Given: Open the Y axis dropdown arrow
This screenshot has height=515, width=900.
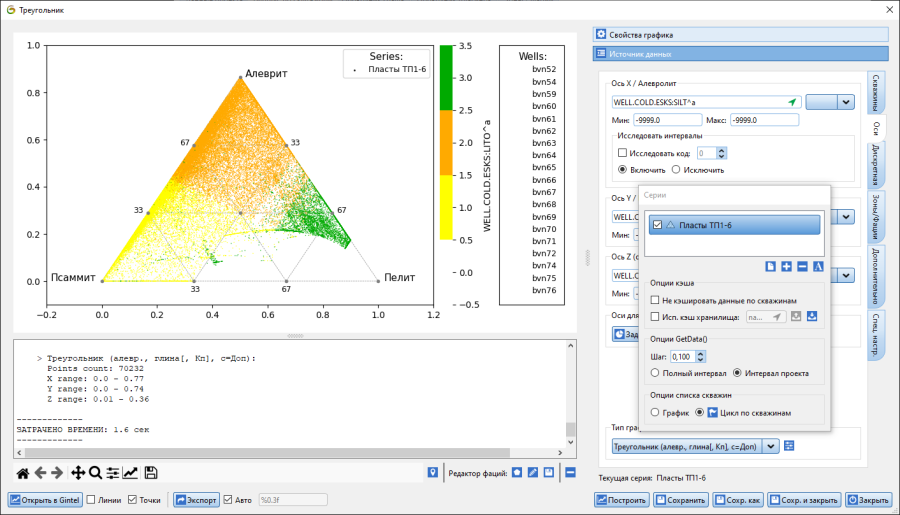Looking at the screenshot, I should (x=846, y=217).
